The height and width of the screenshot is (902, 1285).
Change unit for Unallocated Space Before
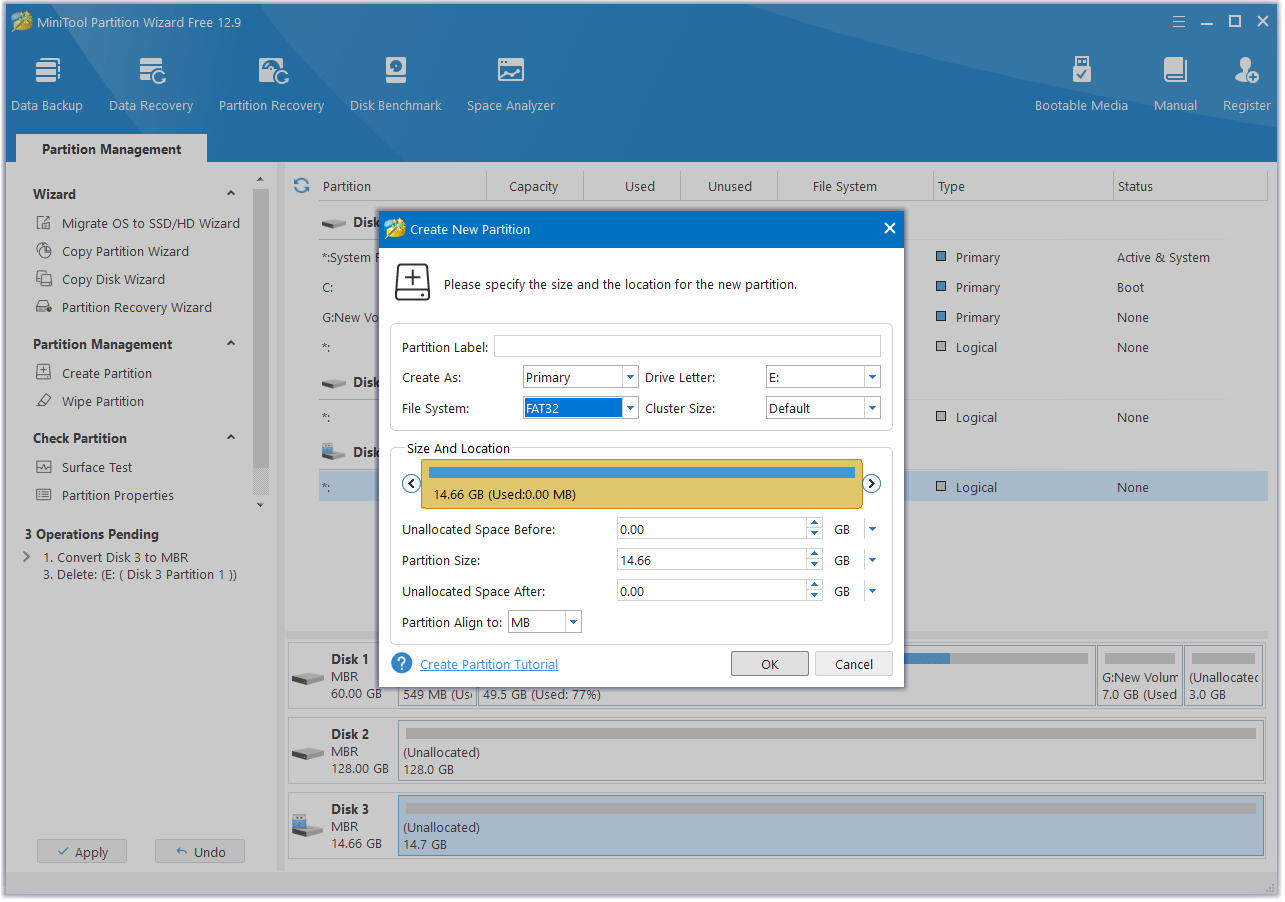[872, 529]
